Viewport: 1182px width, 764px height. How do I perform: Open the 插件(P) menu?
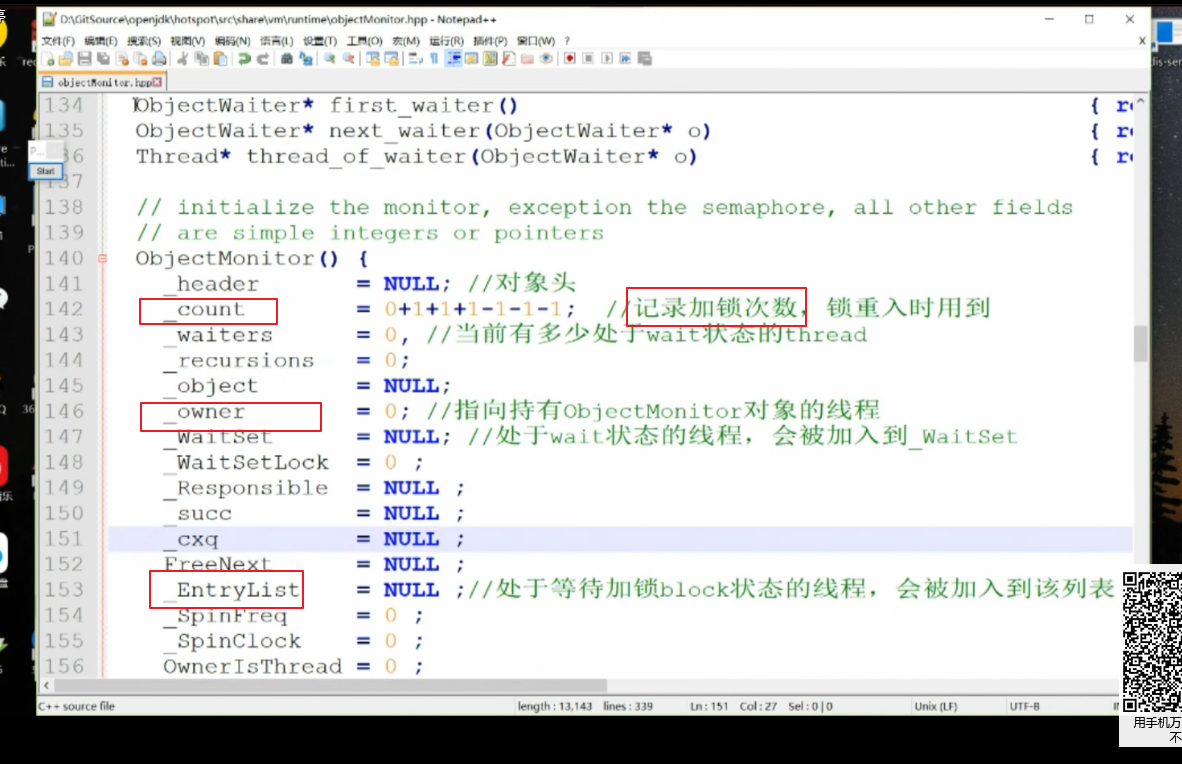pos(490,41)
